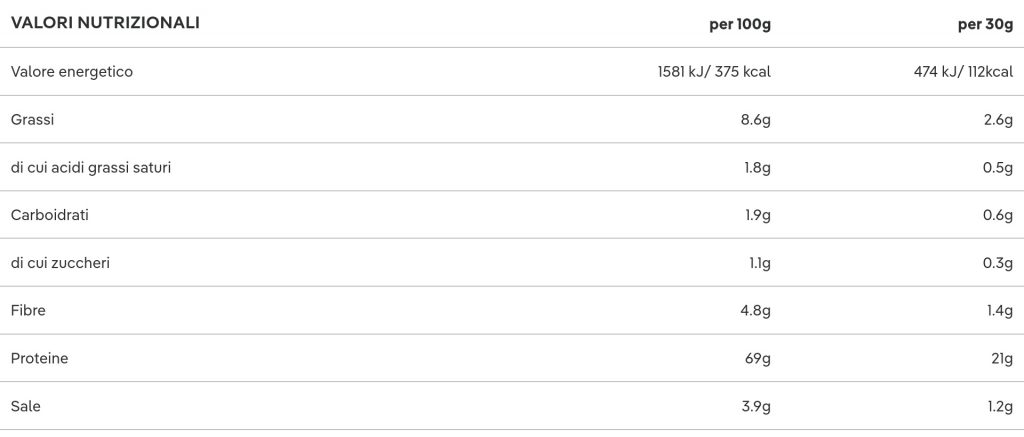
Task: Click the di cui zuccheri label
Action: (60, 263)
